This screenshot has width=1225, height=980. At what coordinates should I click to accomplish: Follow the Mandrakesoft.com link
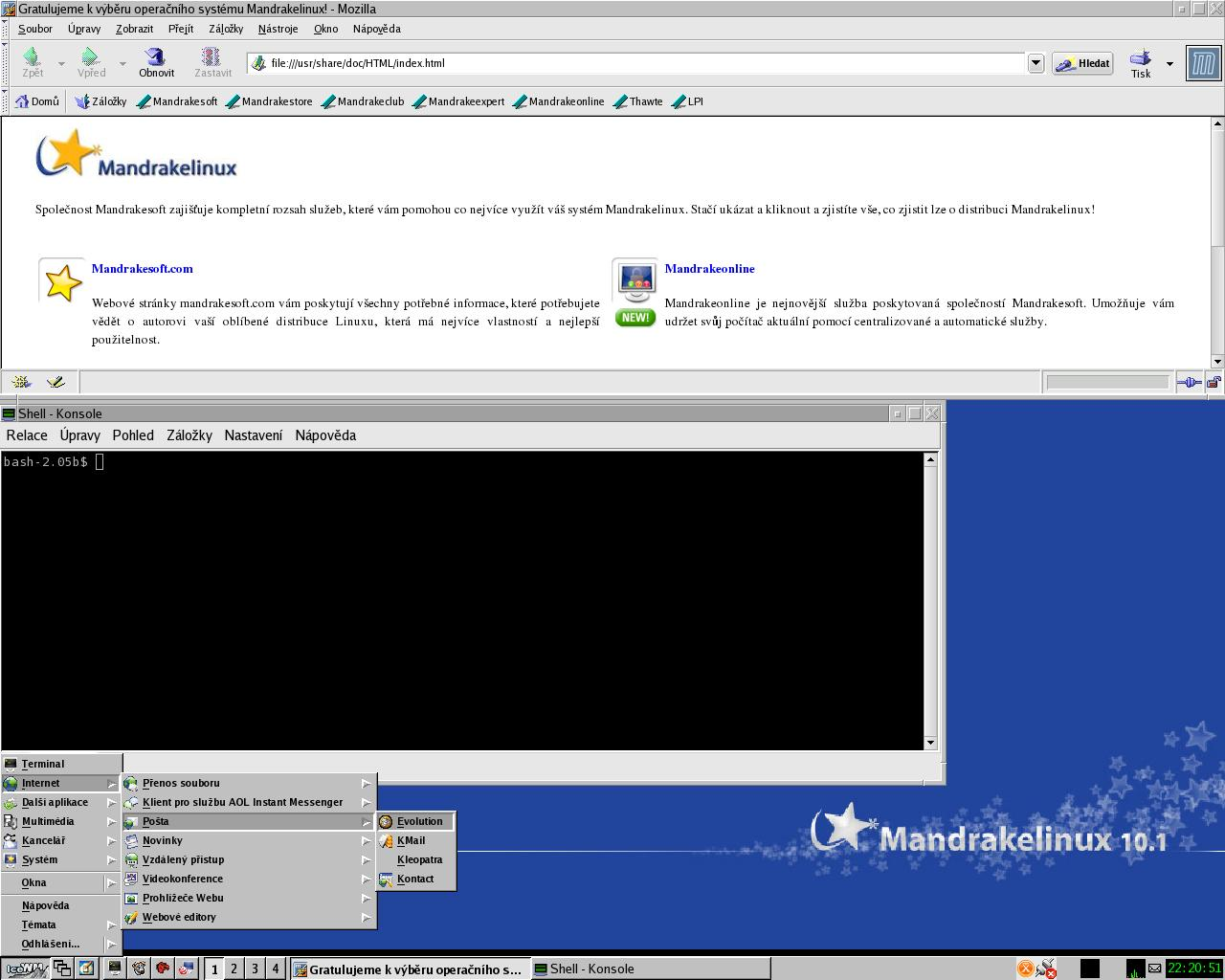pyautogui.click(x=142, y=269)
